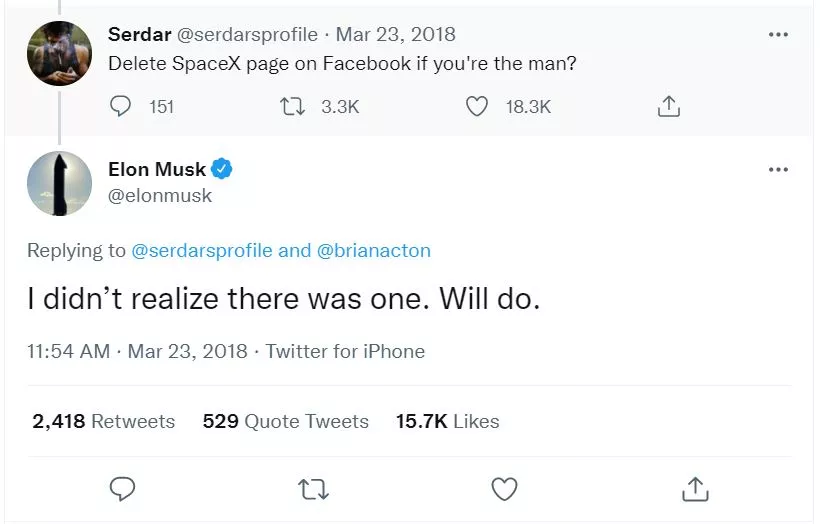Viewport: 820px width, 524px height.
Task: Click Elon Musk's blue verified badge
Action: point(222,169)
